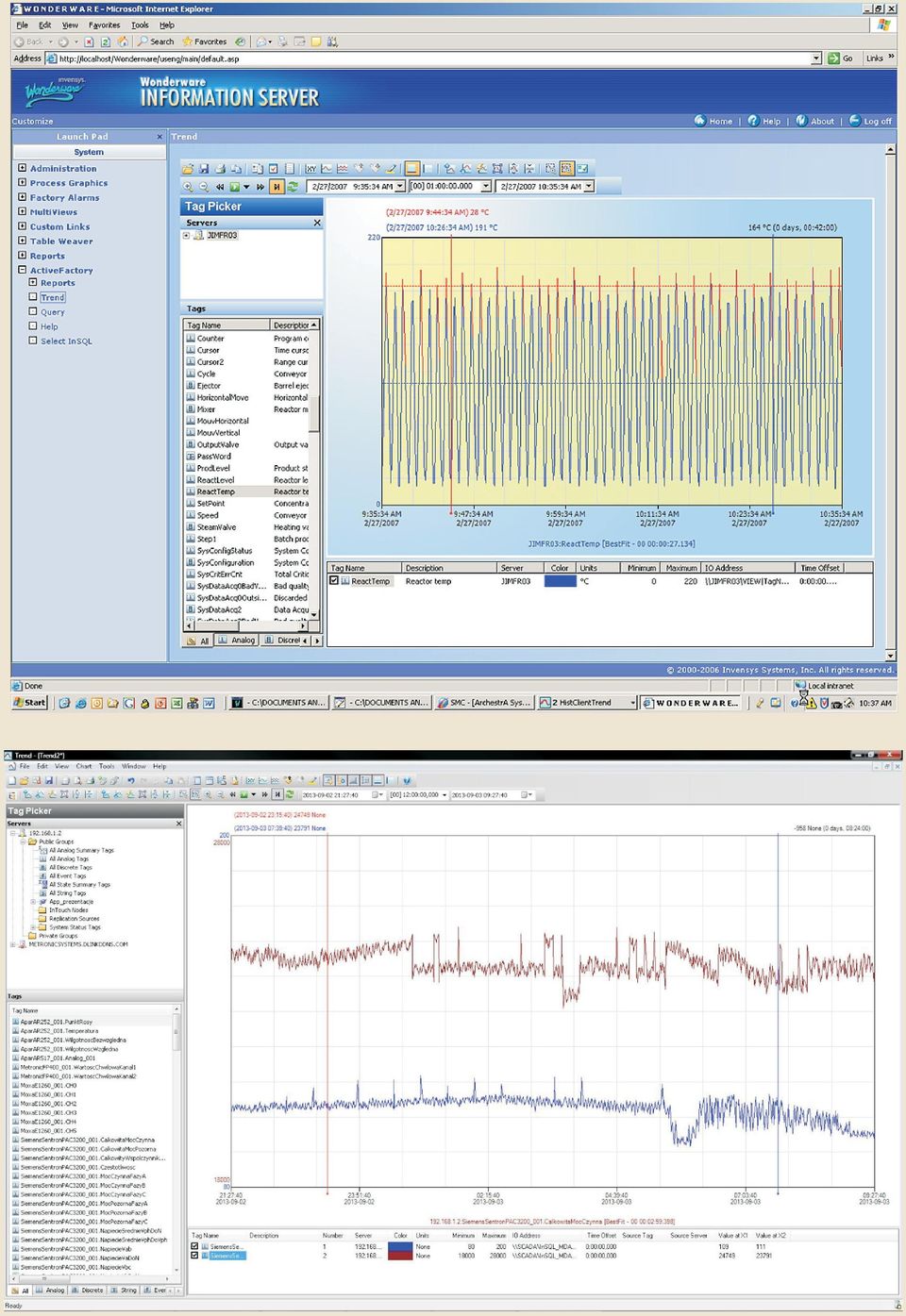This screenshot has width=906, height=1316.
Task: Click the print icon in the web trend toolbar
Action: [x=220, y=168]
